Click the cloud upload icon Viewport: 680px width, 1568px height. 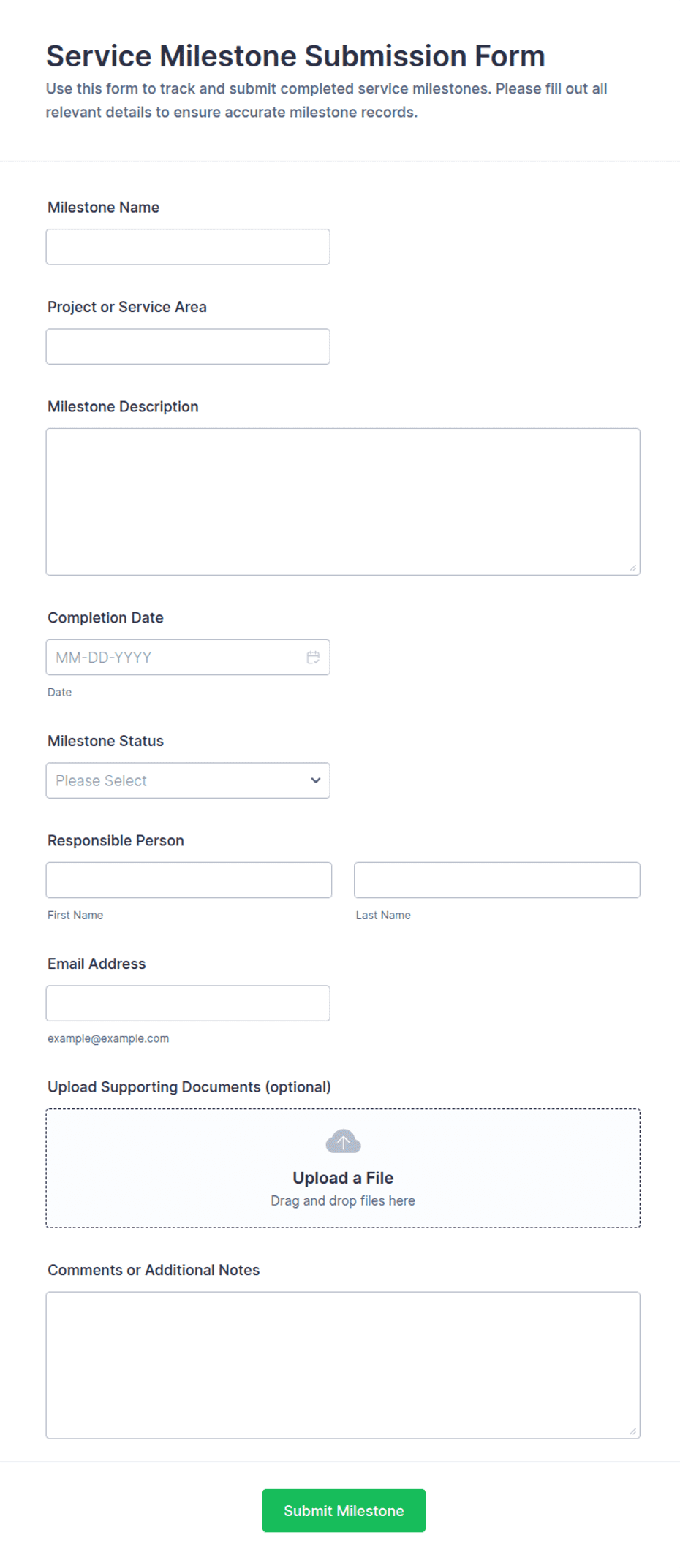[343, 1141]
